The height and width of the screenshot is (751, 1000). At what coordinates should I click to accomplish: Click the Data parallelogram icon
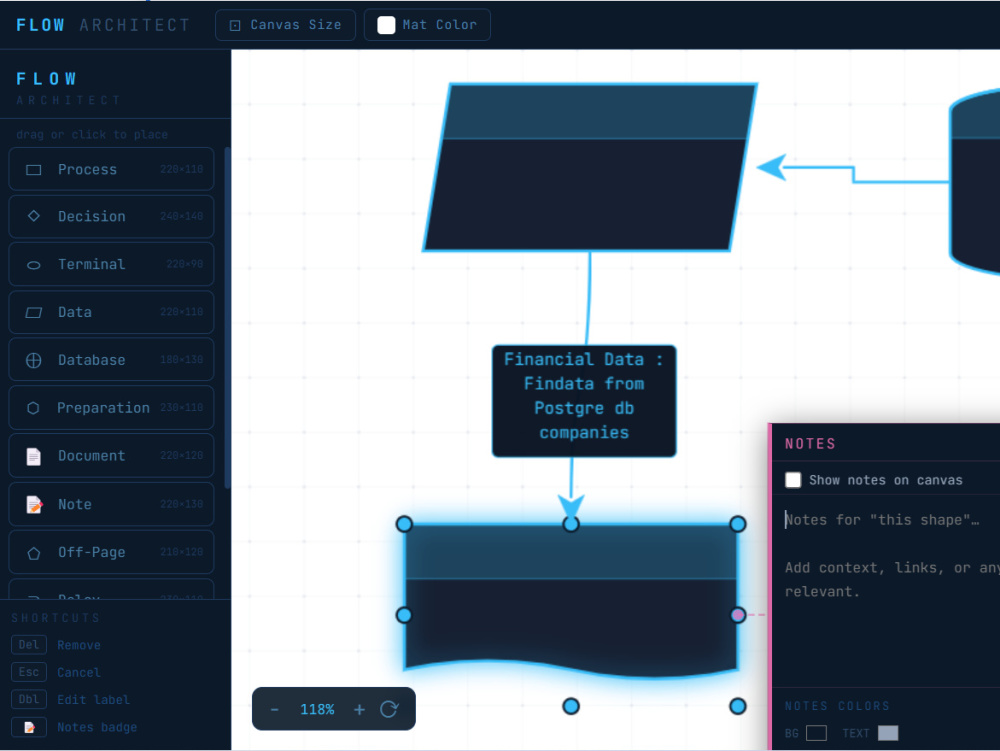[x=33, y=312]
